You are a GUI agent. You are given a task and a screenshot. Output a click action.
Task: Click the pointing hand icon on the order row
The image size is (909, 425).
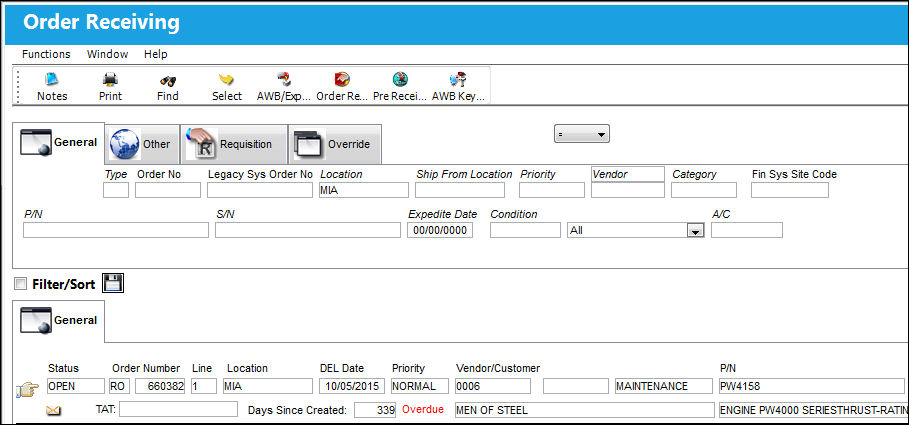point(28,388)
